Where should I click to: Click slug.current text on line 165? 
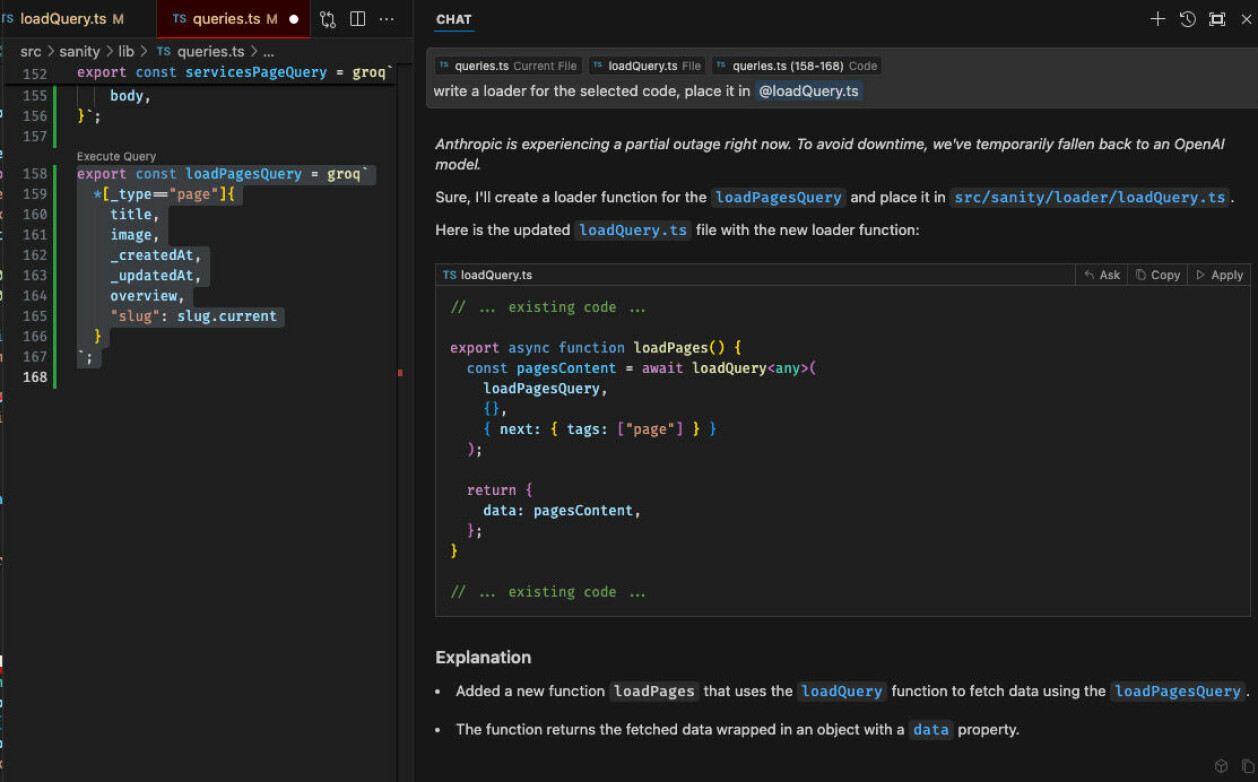(227, 316)
